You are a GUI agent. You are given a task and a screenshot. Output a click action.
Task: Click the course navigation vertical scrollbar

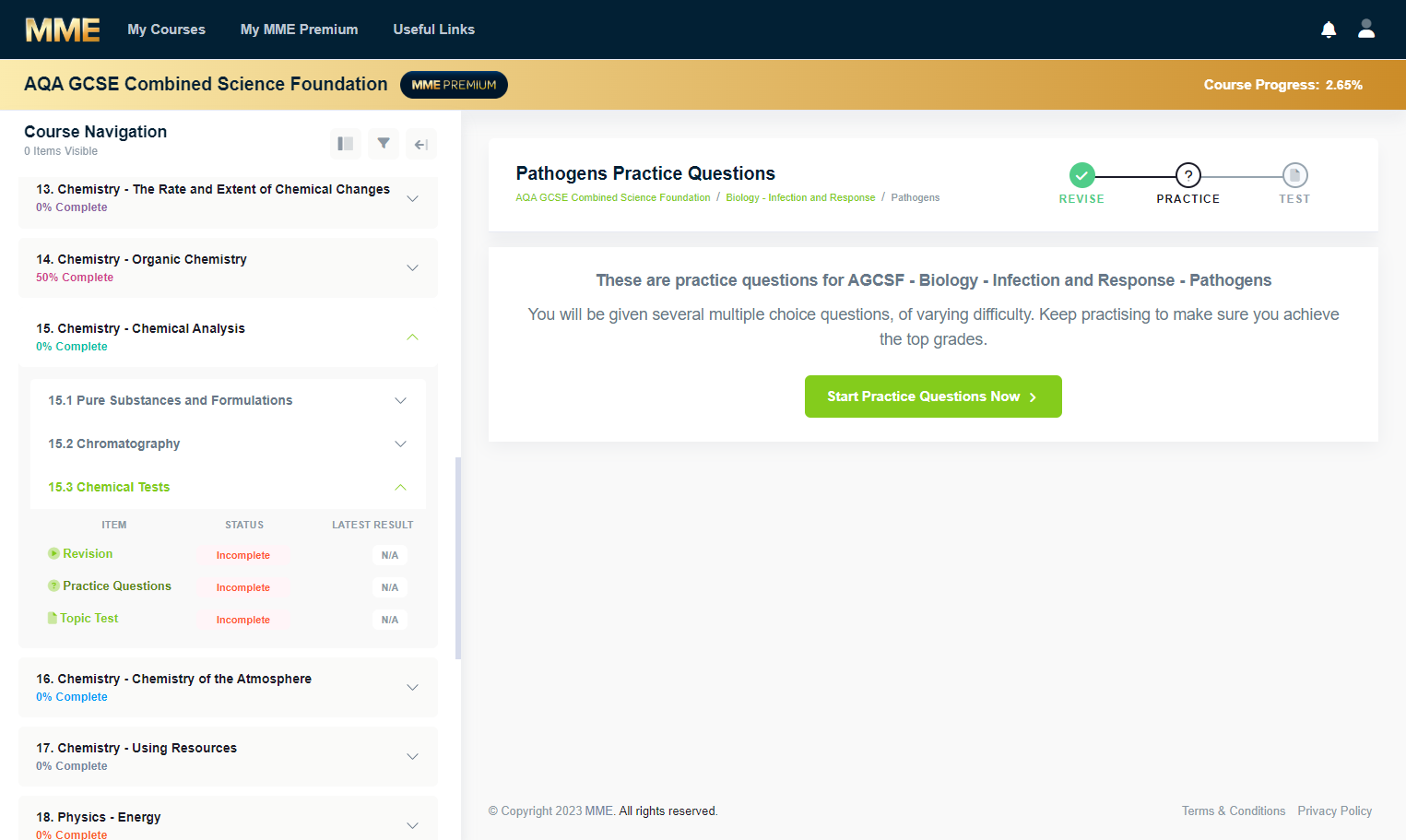tap(458, 558)
